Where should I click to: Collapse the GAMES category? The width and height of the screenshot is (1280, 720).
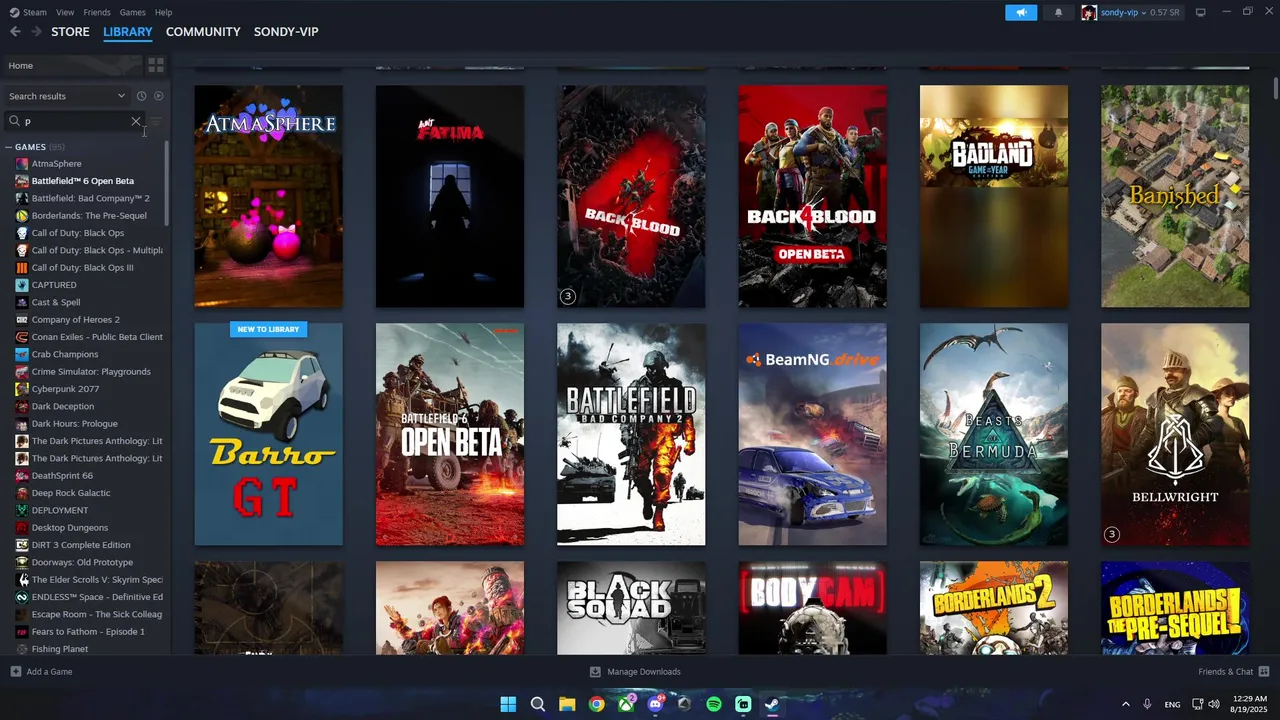point(8,147)
